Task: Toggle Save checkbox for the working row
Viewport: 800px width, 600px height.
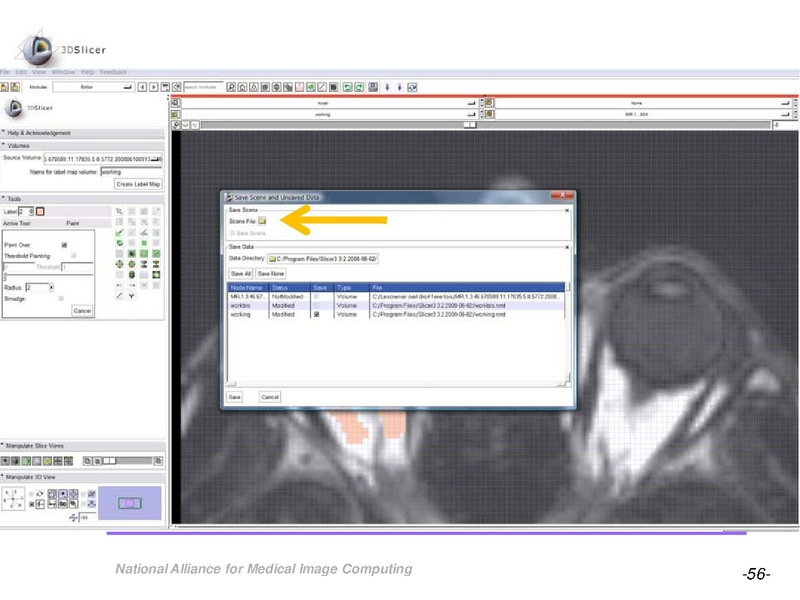Action: [316, 315]
